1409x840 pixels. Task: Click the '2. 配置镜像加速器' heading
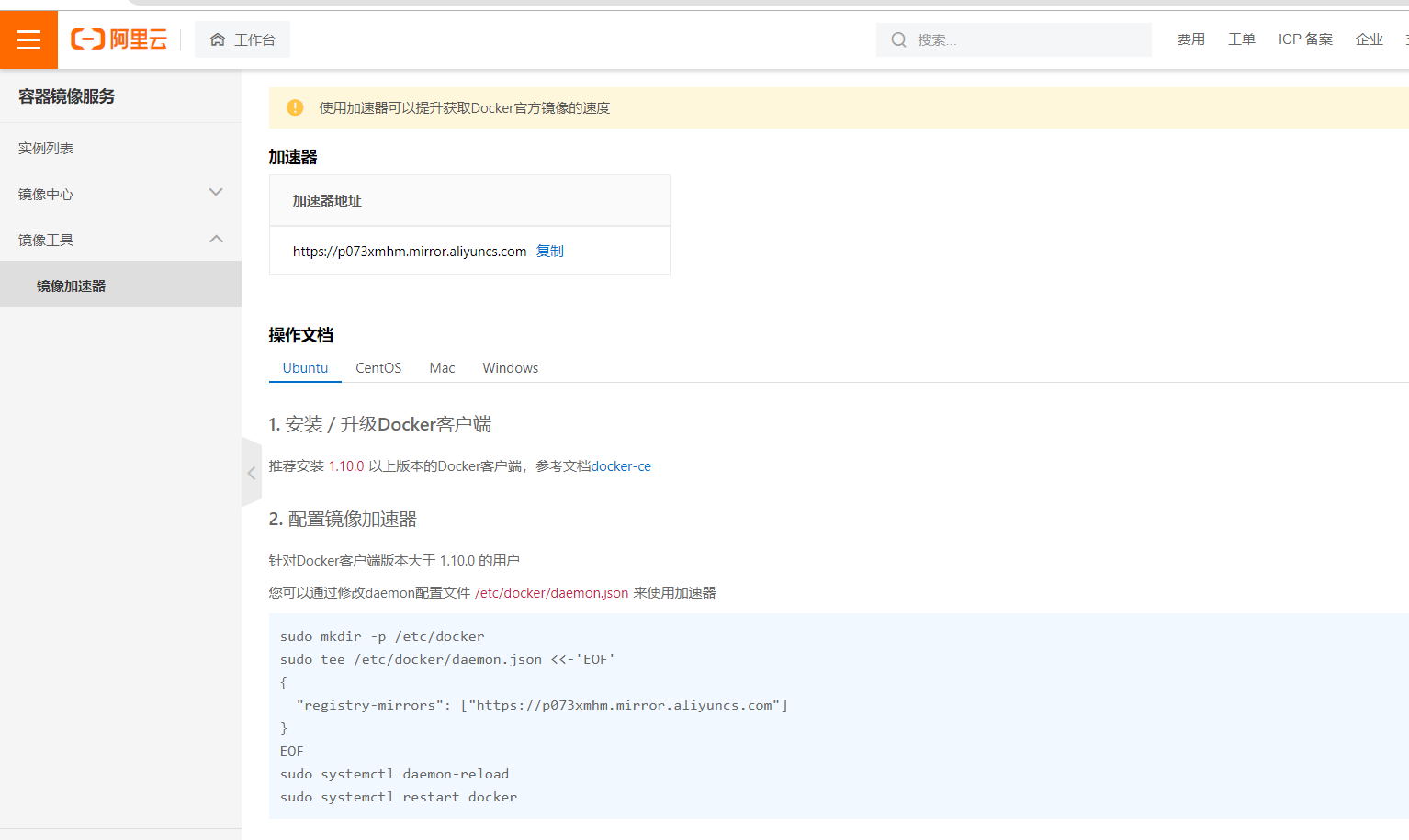[x=343, y=519]
